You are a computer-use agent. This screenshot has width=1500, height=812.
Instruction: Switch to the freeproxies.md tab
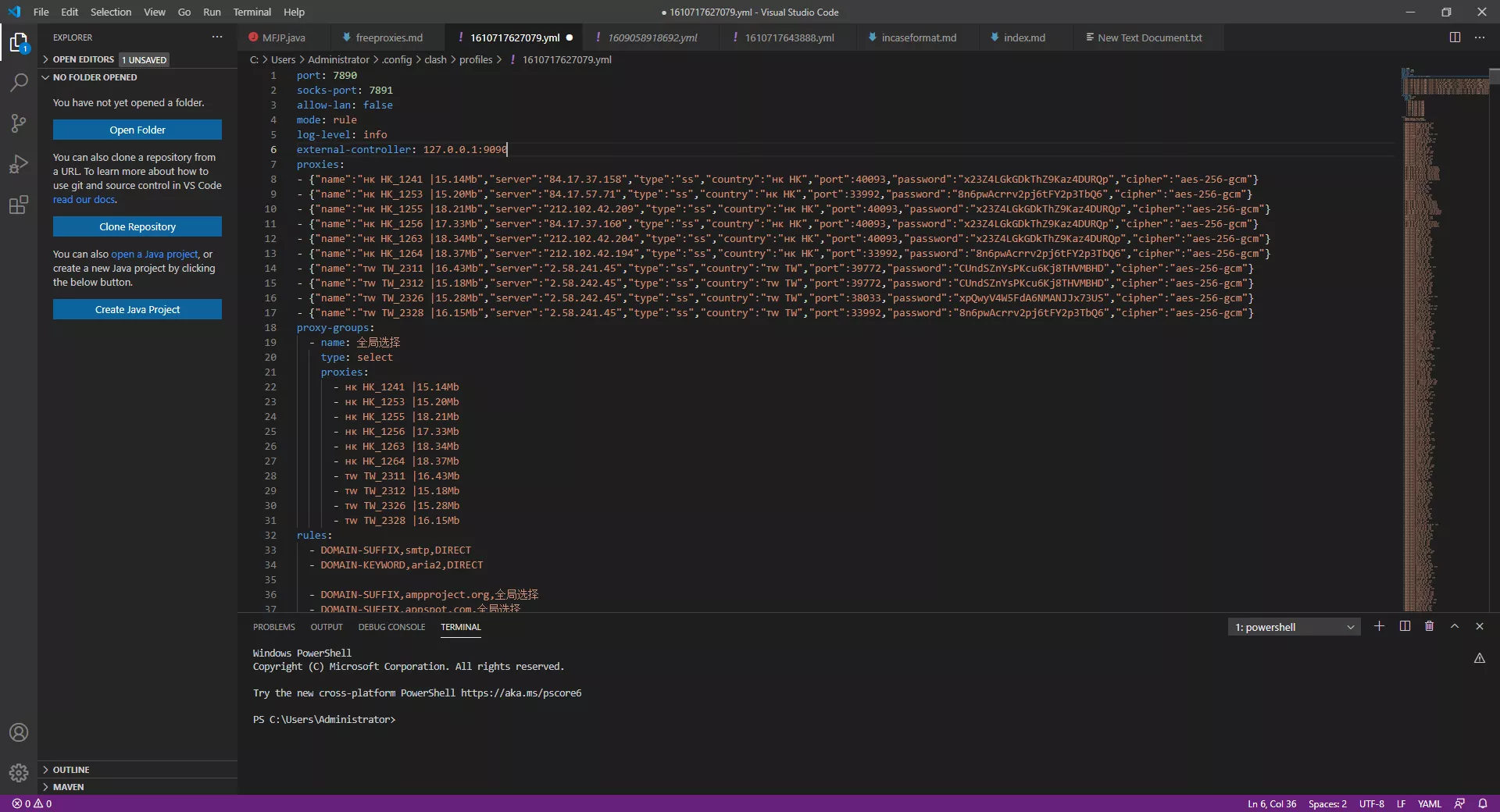(x=388, y=37)
